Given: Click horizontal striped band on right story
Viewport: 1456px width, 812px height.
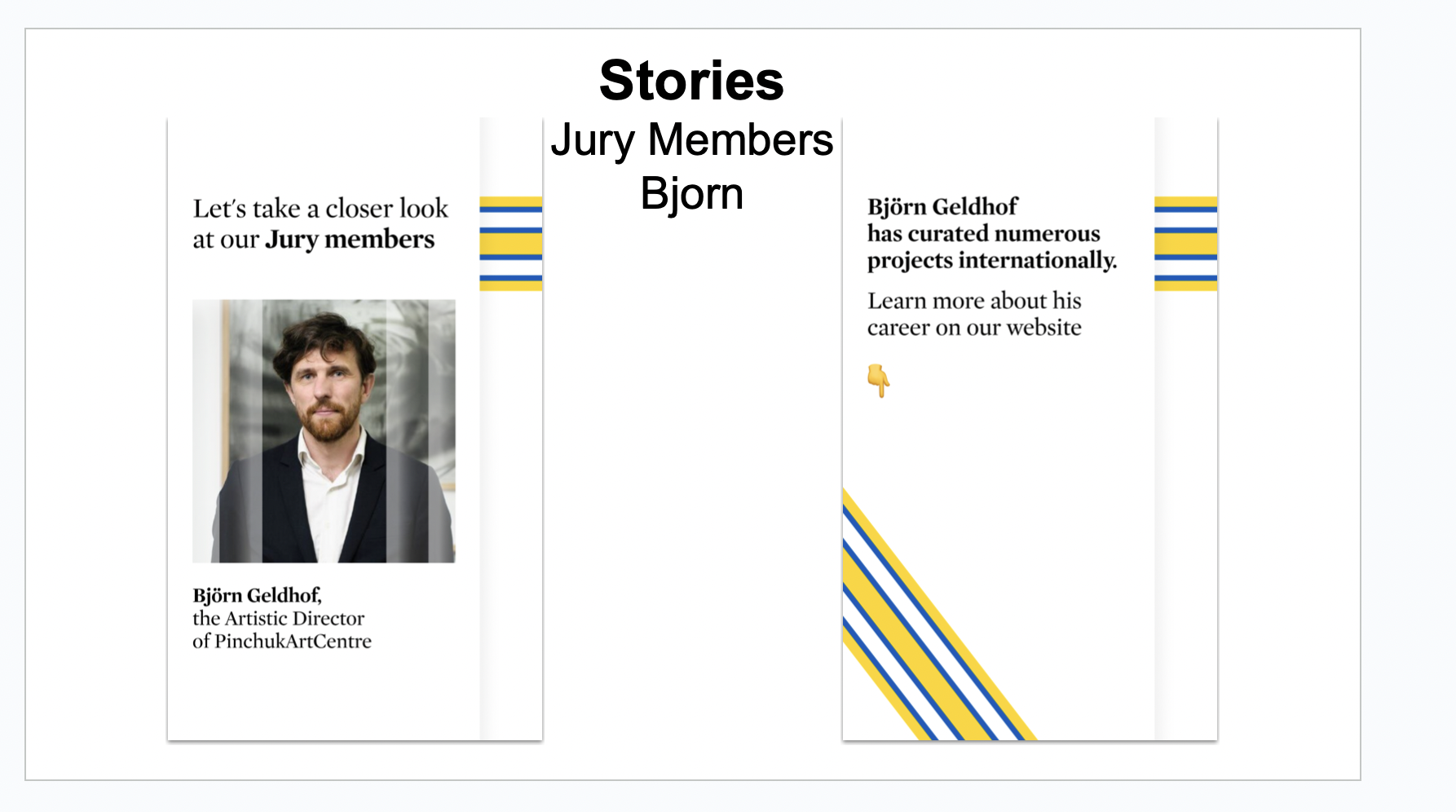Looking at the screenshot, I should [1185, 244].
